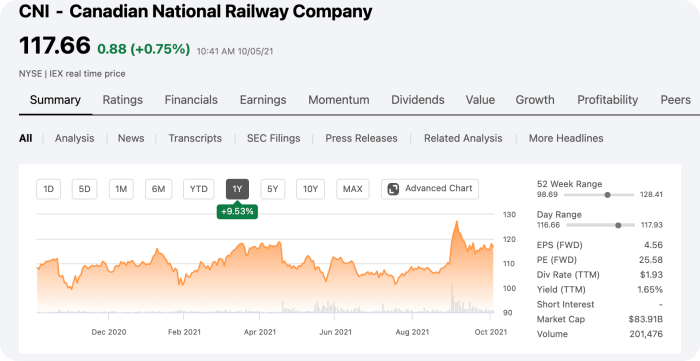Image resolution: width=700 pixels, height=361 pixels.
Task: Go to the Profitability tab
Action: 608,100
